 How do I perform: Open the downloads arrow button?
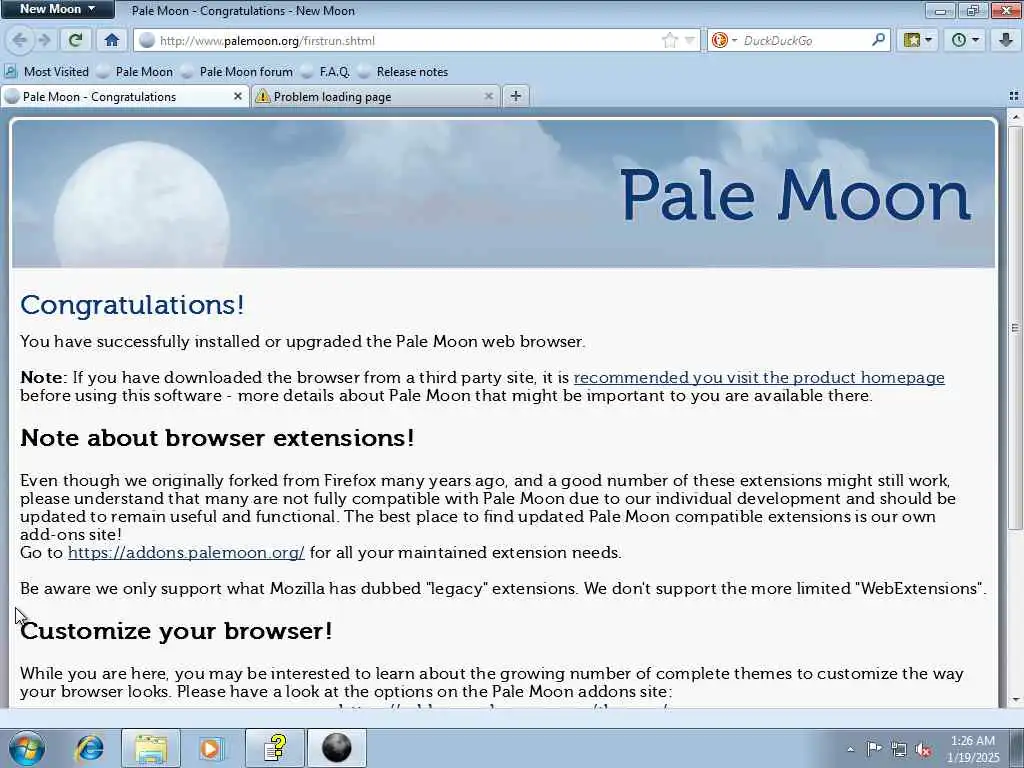(1006, 40)
